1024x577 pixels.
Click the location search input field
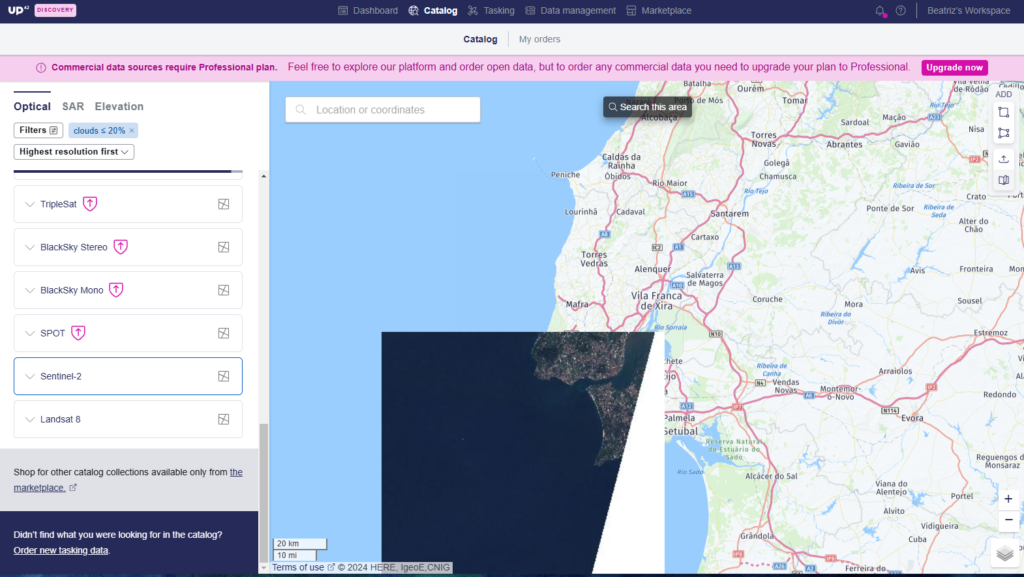click(382, 108)
